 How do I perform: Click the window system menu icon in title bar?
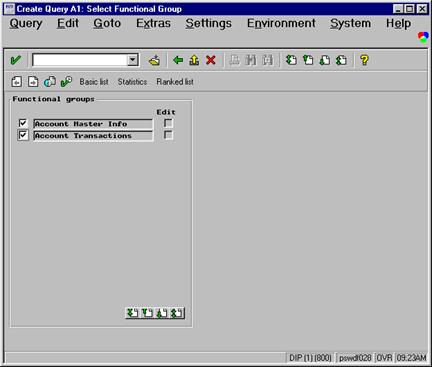pyautogui.click(x=9, y=9)
